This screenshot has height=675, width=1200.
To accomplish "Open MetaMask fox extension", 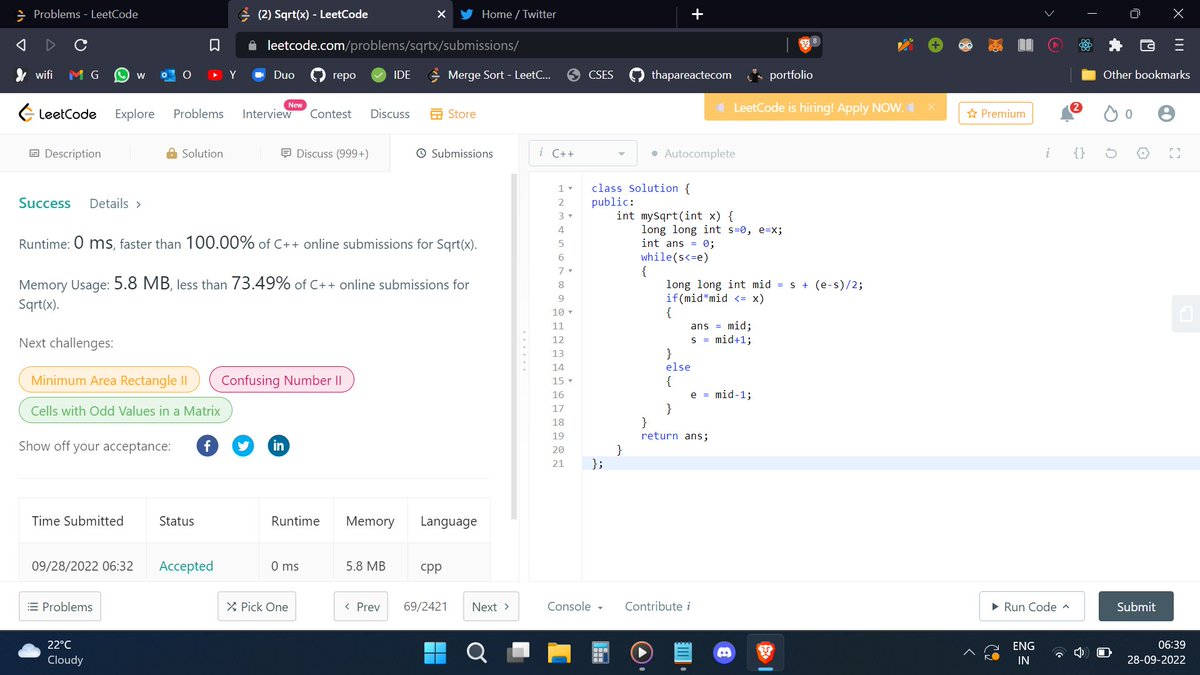I will (x=995, y=45).
